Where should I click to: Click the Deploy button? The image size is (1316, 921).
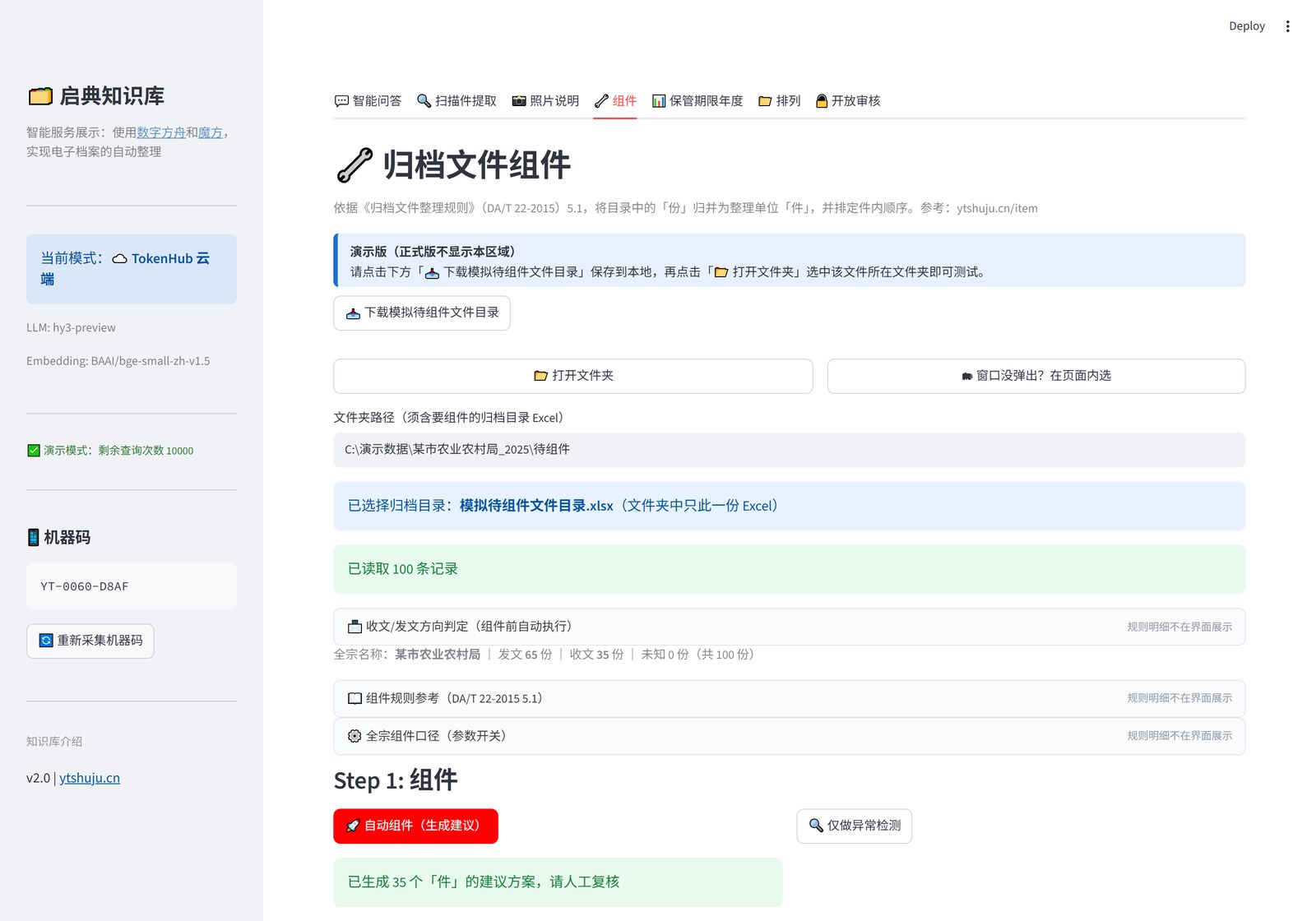tap(1247, 26)
